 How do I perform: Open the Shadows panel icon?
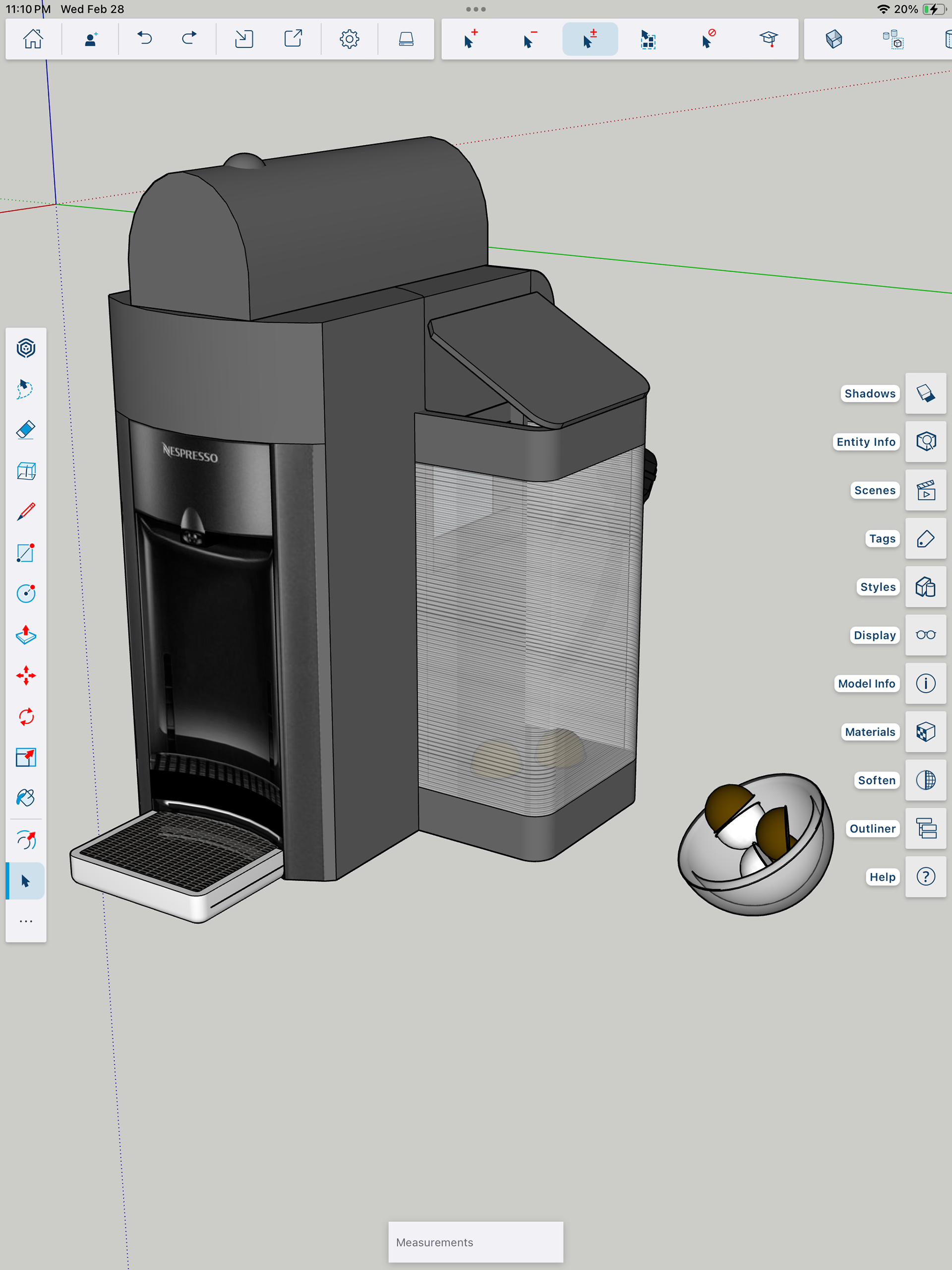tap(925, 393)
